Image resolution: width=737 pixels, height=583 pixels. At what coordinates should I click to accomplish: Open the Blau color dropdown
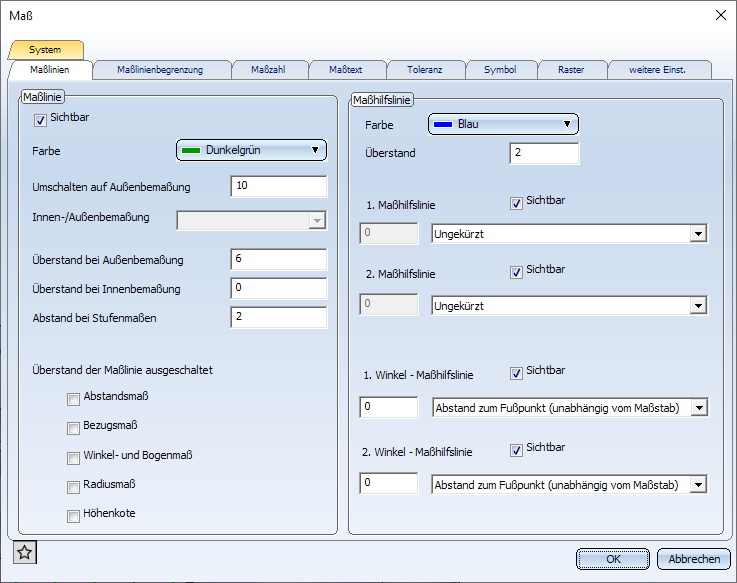[504, 124]
